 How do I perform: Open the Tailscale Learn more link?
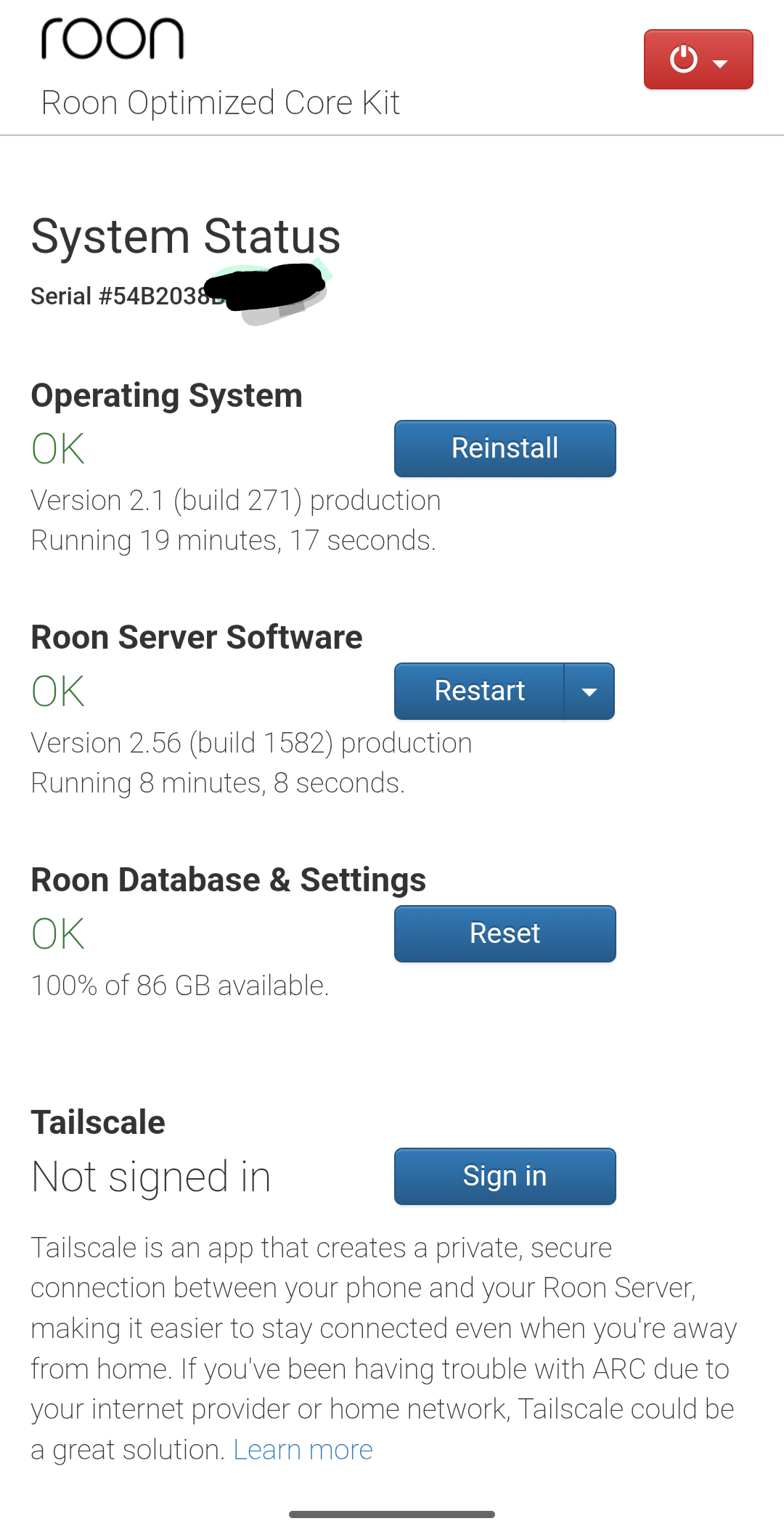point(303,1450)
